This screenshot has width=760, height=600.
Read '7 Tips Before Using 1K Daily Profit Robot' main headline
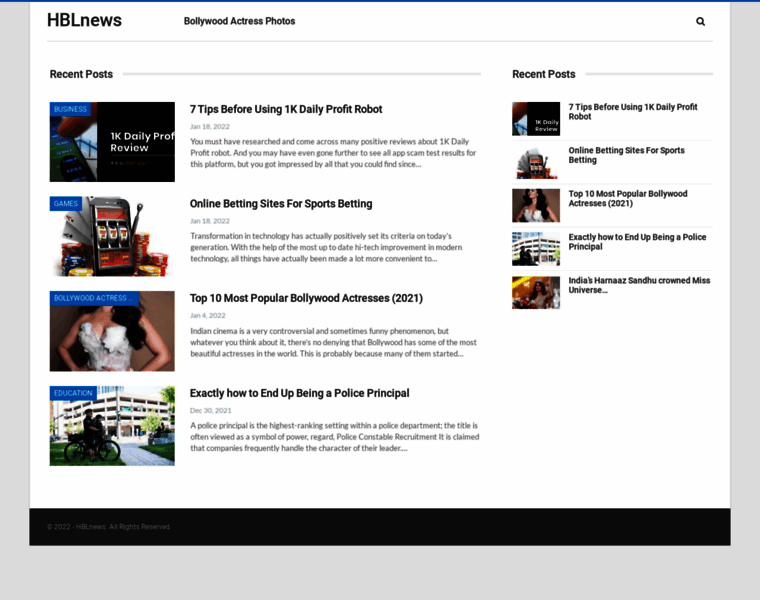(x=286, y=109)
